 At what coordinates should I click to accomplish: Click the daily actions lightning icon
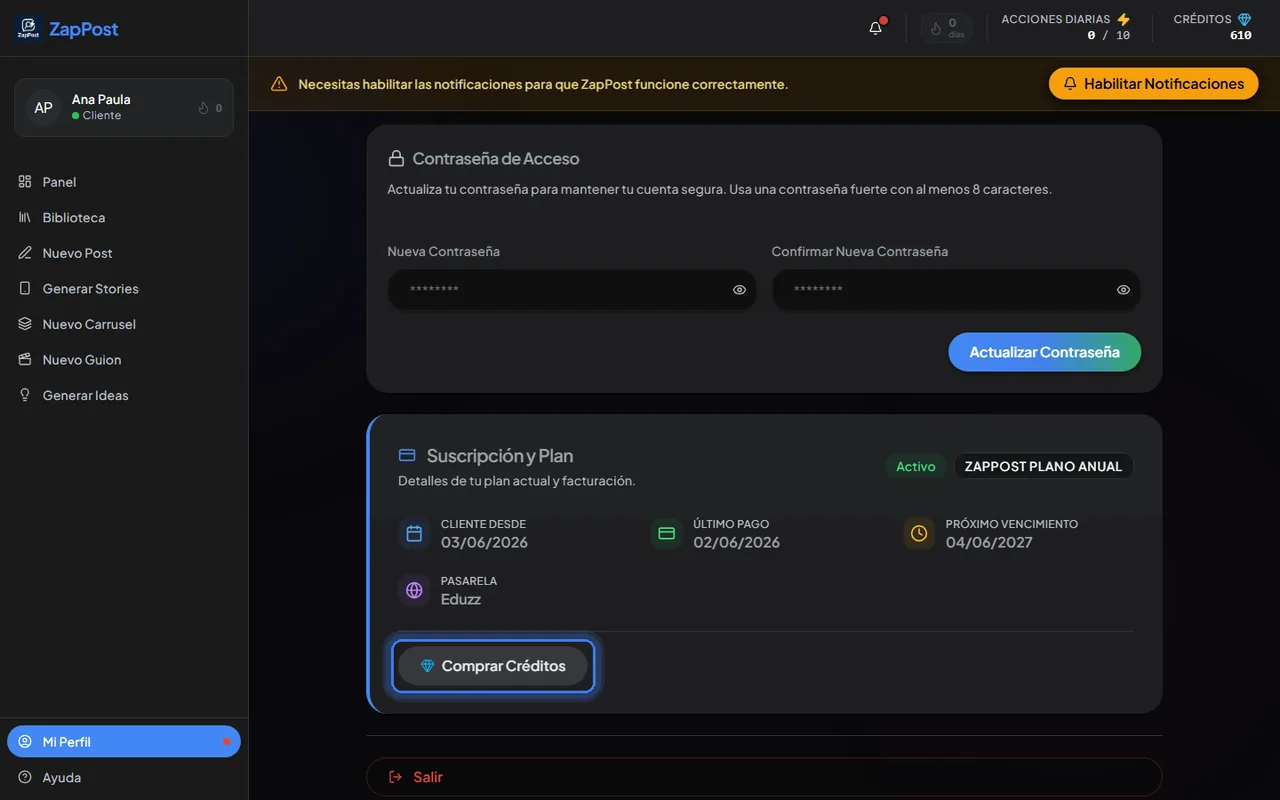pyautogui.click(x=1123, y=19)
